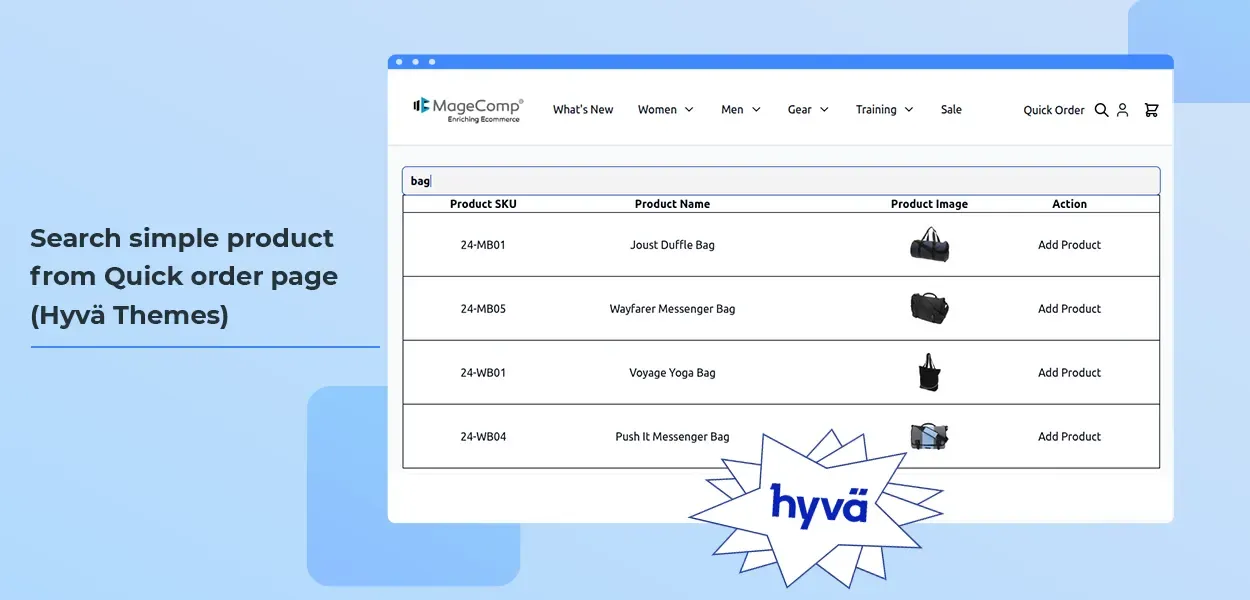Open the Quick Order link

1054,110
